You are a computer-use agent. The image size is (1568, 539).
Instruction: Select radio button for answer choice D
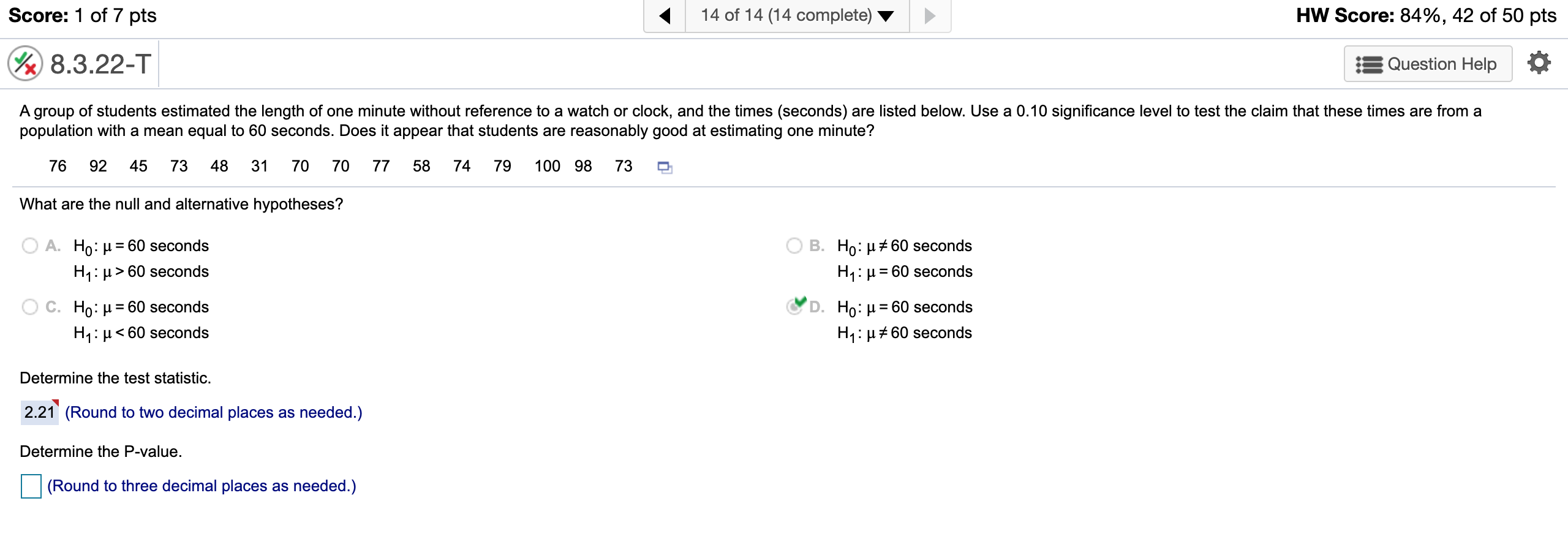point(794,307)
